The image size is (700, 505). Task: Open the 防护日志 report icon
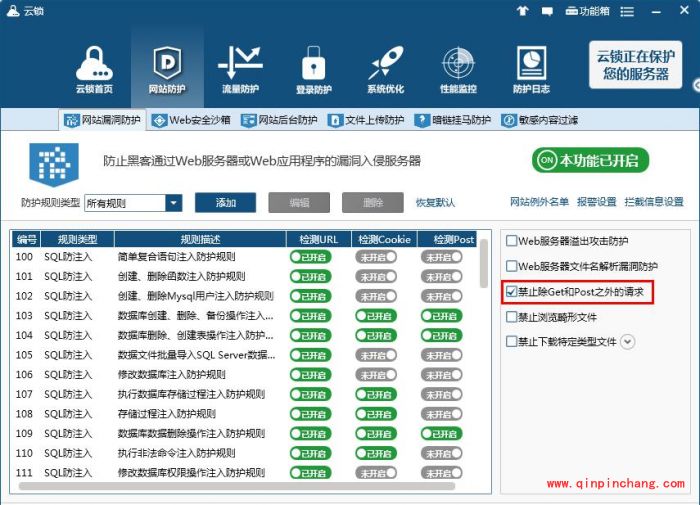531,69
